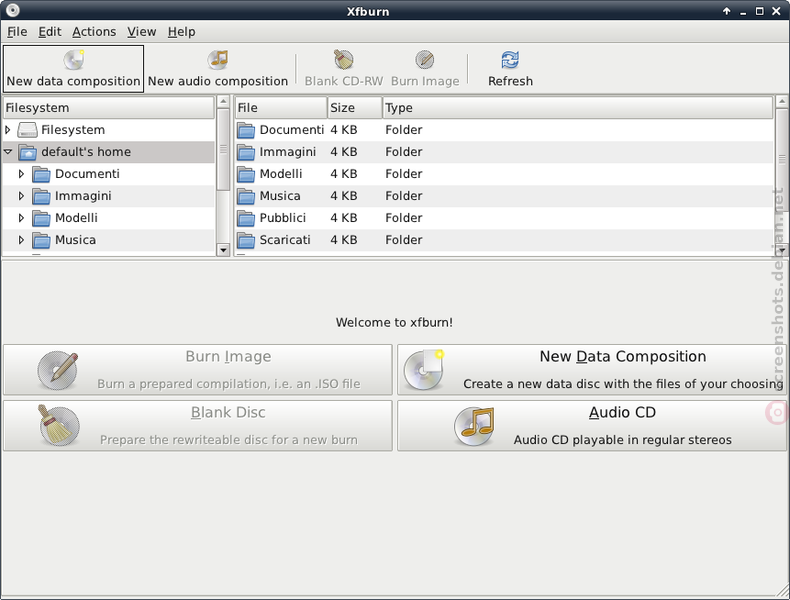Click Modelli folder icon in file list
Image resolution: width=790 pixels, height=600 pixels.
[x=246, y=174]
